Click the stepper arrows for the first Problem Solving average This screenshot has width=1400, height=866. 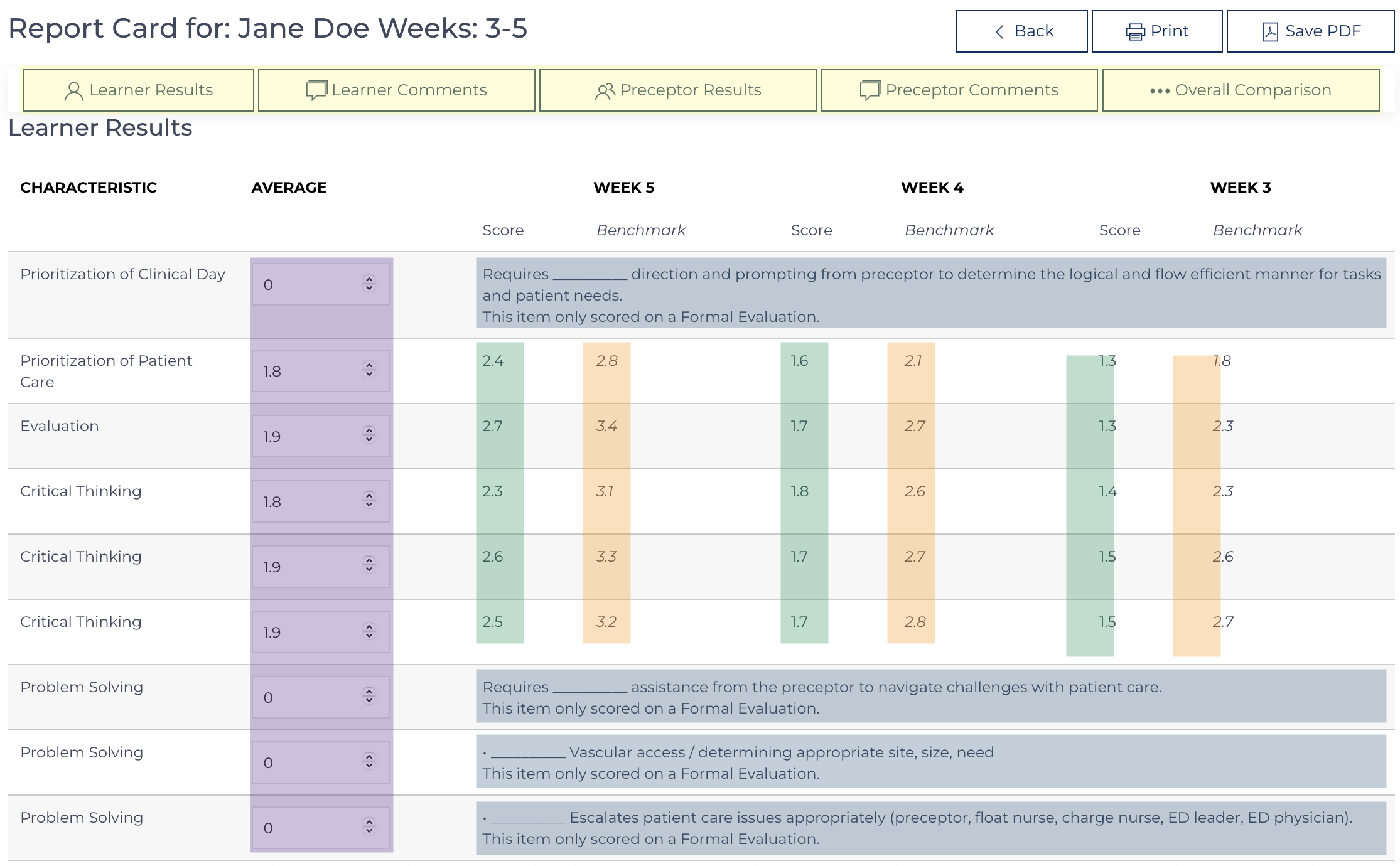(369, 697)
